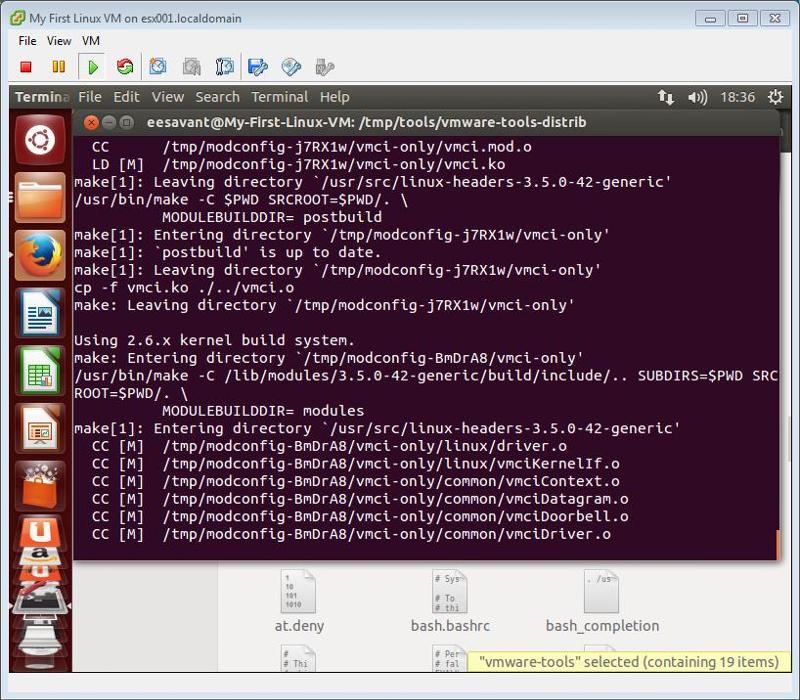Open the Snapshot Manager icon
Screen dimensions: 800x700
(x=224, y=67)
